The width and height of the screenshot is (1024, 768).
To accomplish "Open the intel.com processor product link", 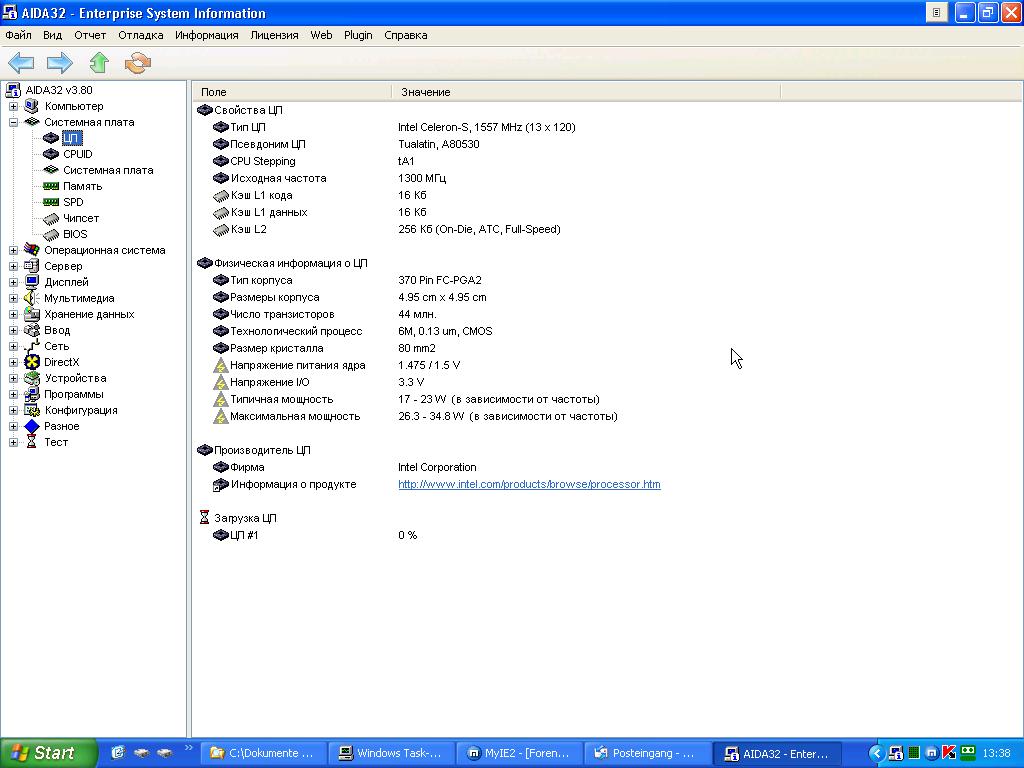I will (529, 484).
